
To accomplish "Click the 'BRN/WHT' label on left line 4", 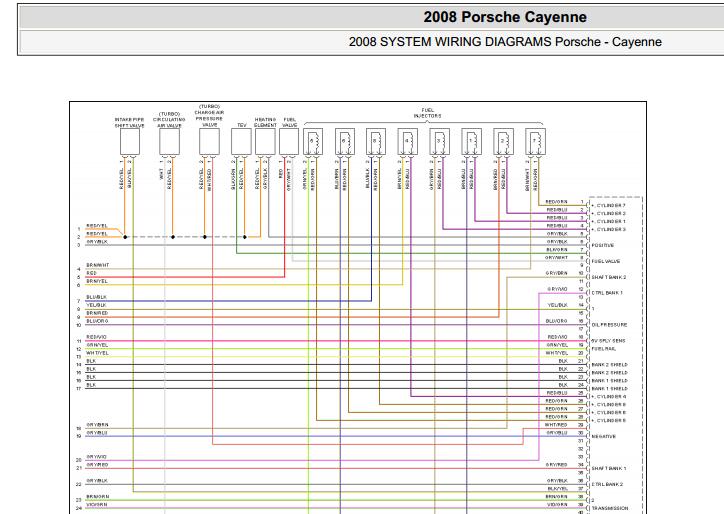I will [x=97, y=266].
